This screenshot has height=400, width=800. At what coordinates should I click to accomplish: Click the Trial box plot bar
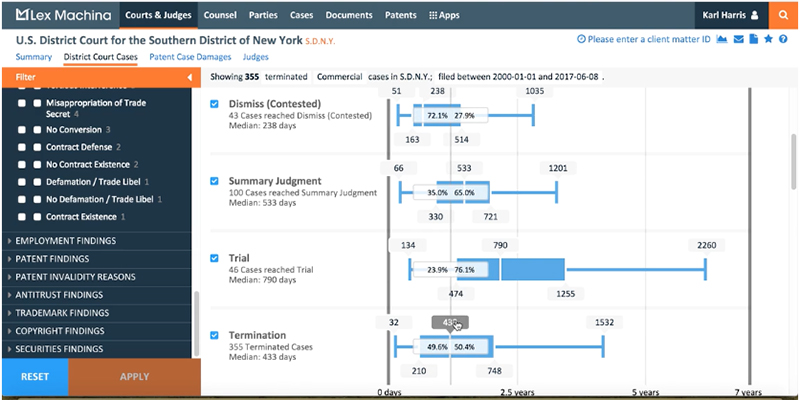(x=532, y=269)
